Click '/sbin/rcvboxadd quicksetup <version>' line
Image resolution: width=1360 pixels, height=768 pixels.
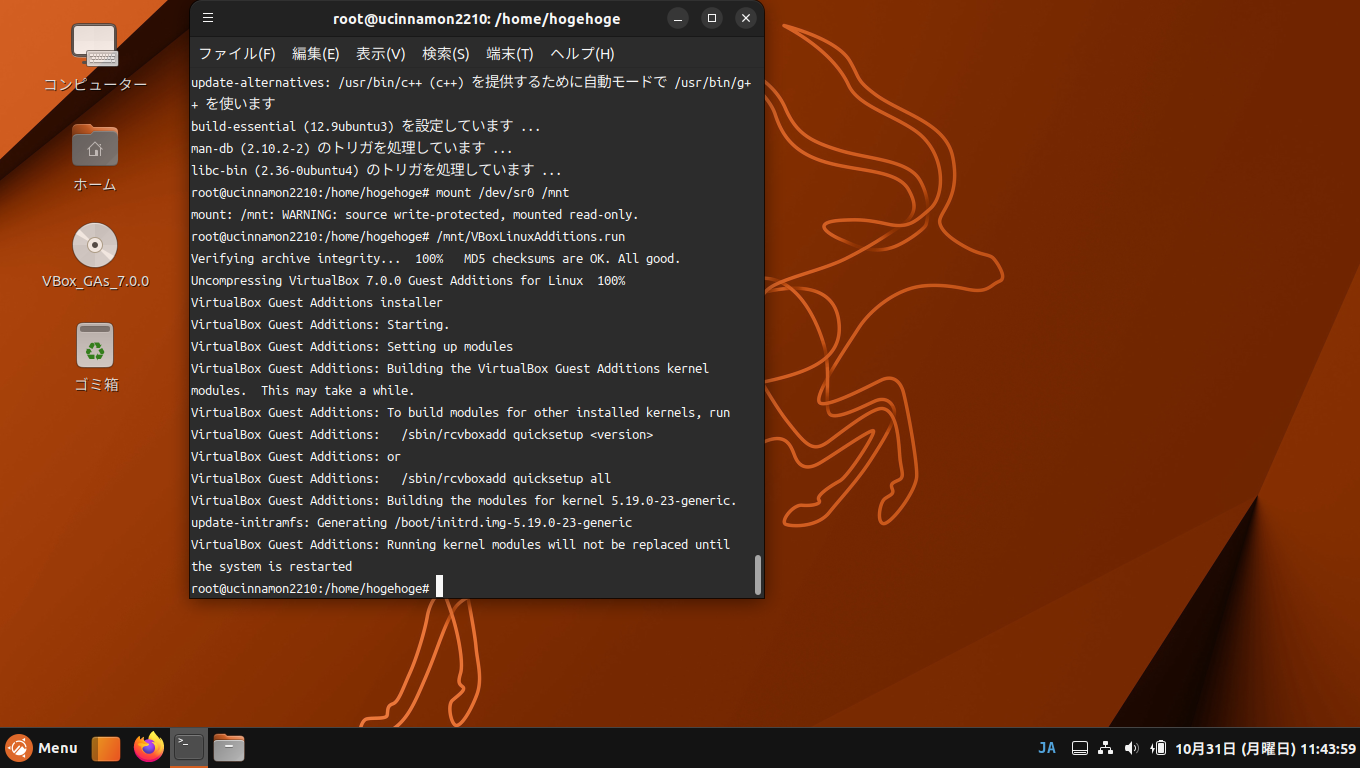(422, 434)
